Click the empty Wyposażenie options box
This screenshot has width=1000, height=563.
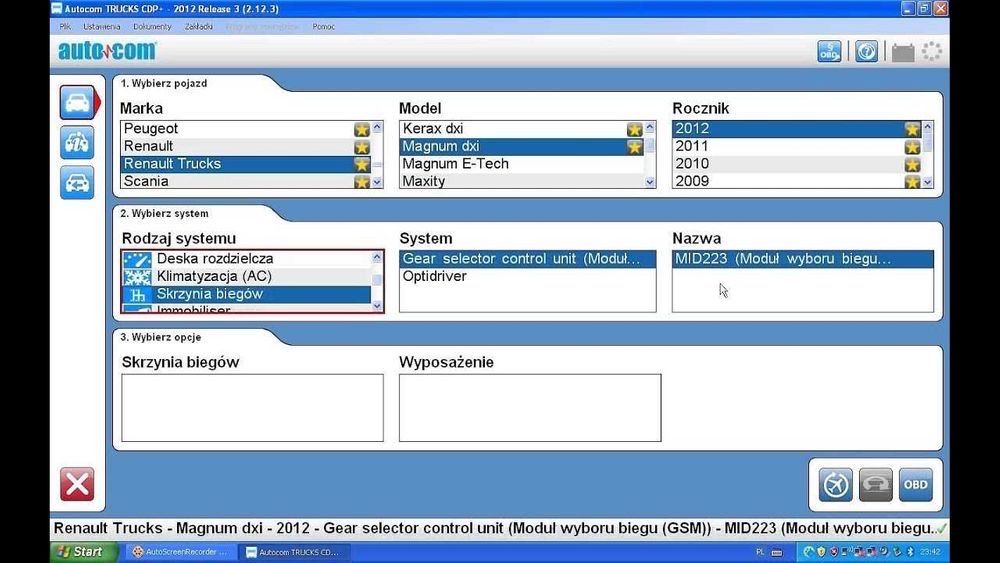tap(530, 407)
